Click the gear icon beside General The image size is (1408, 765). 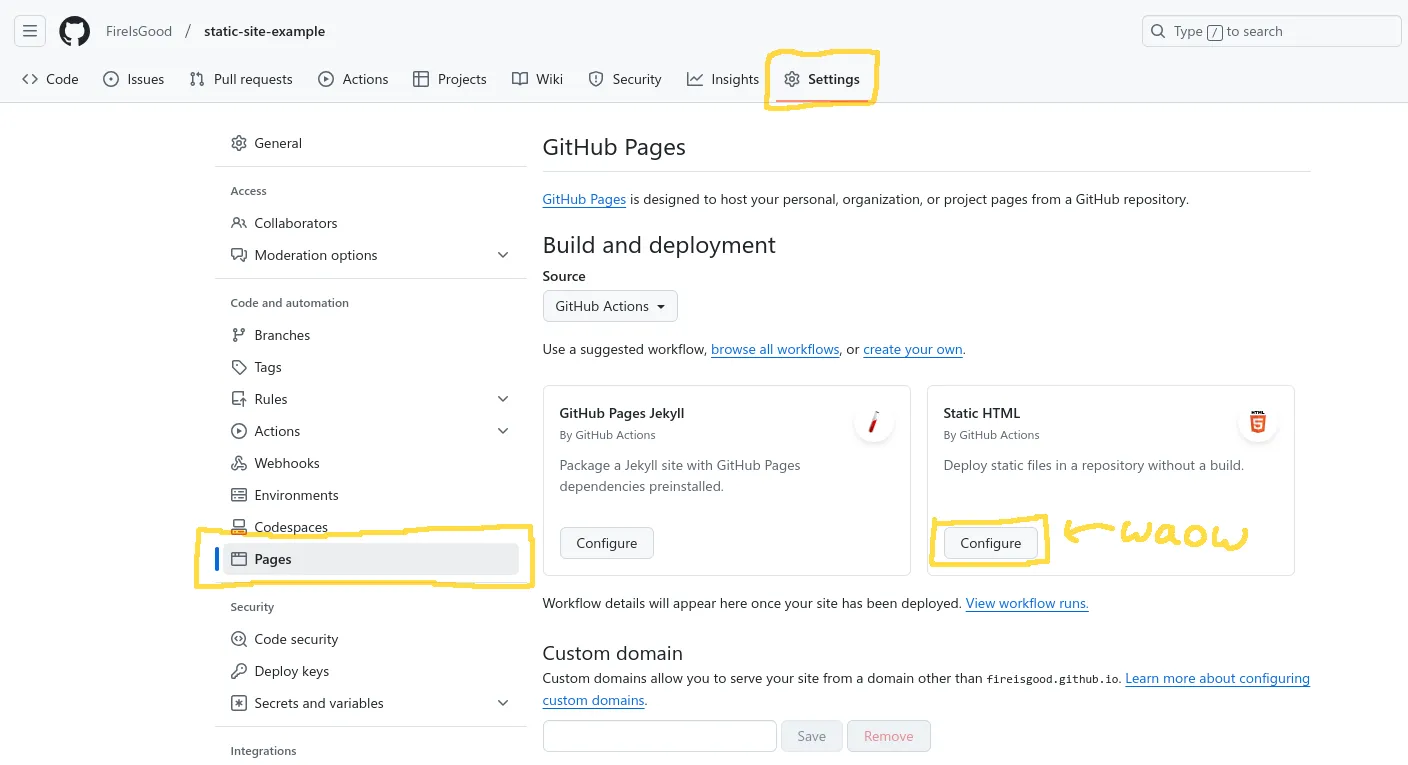[239, 143]
